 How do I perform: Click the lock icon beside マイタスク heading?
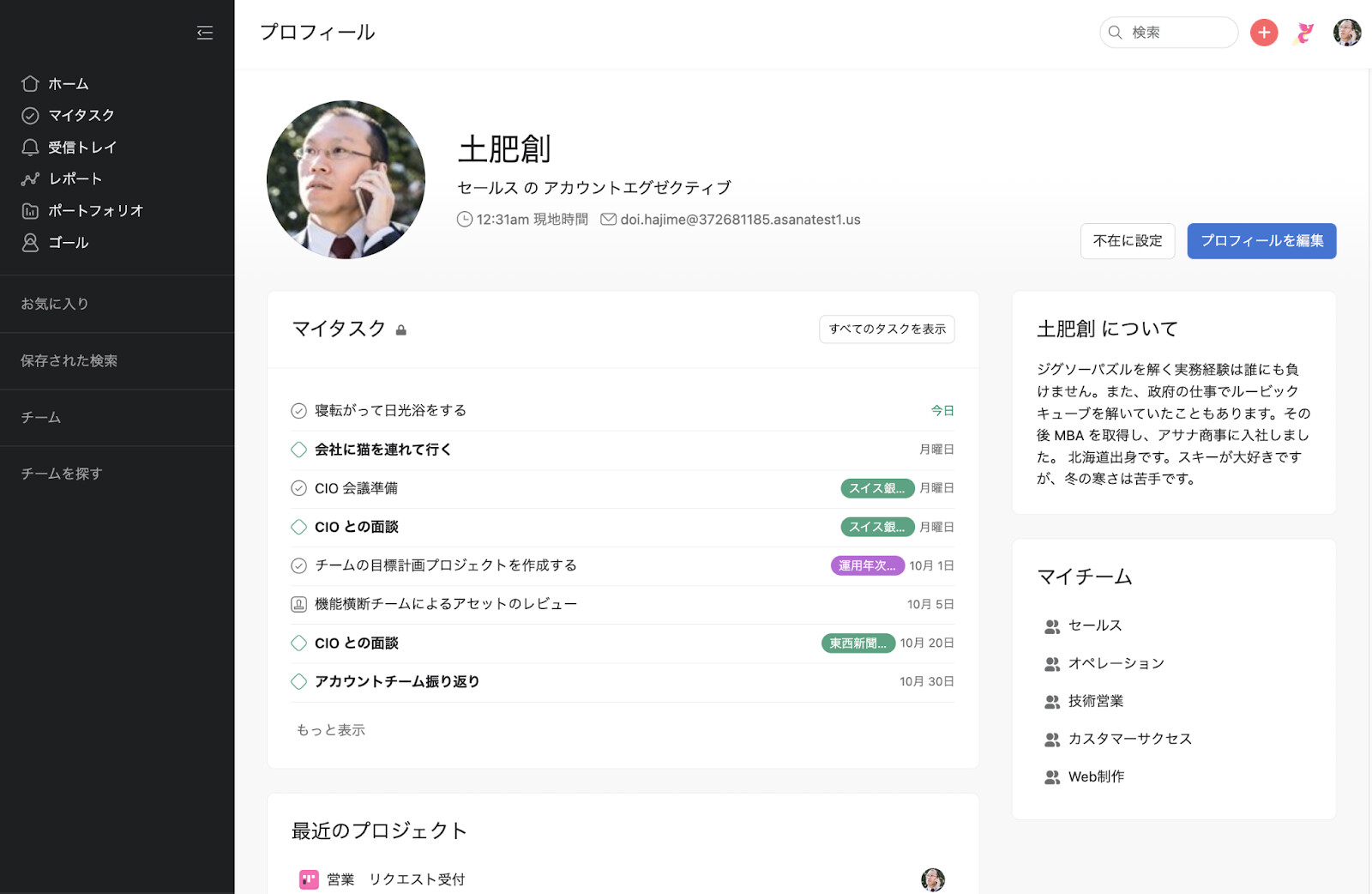click(x=401, y=330)
